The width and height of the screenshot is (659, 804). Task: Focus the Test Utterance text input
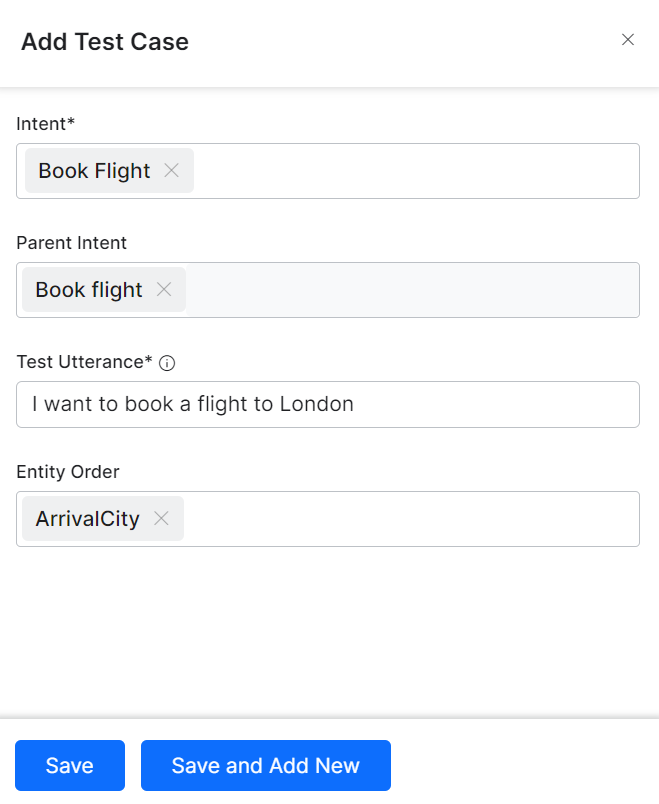tap(328, 404)
